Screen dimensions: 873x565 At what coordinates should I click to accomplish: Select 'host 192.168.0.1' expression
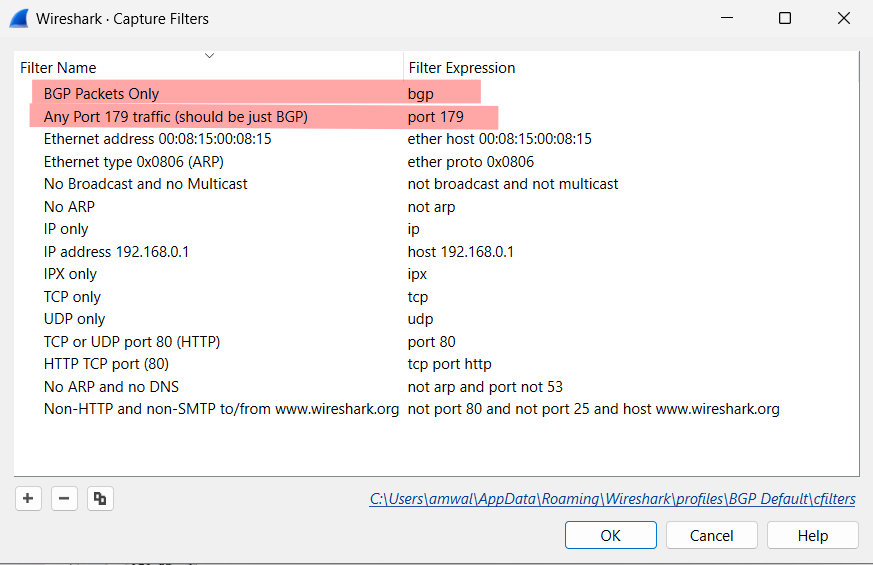(x=460, y=252)
